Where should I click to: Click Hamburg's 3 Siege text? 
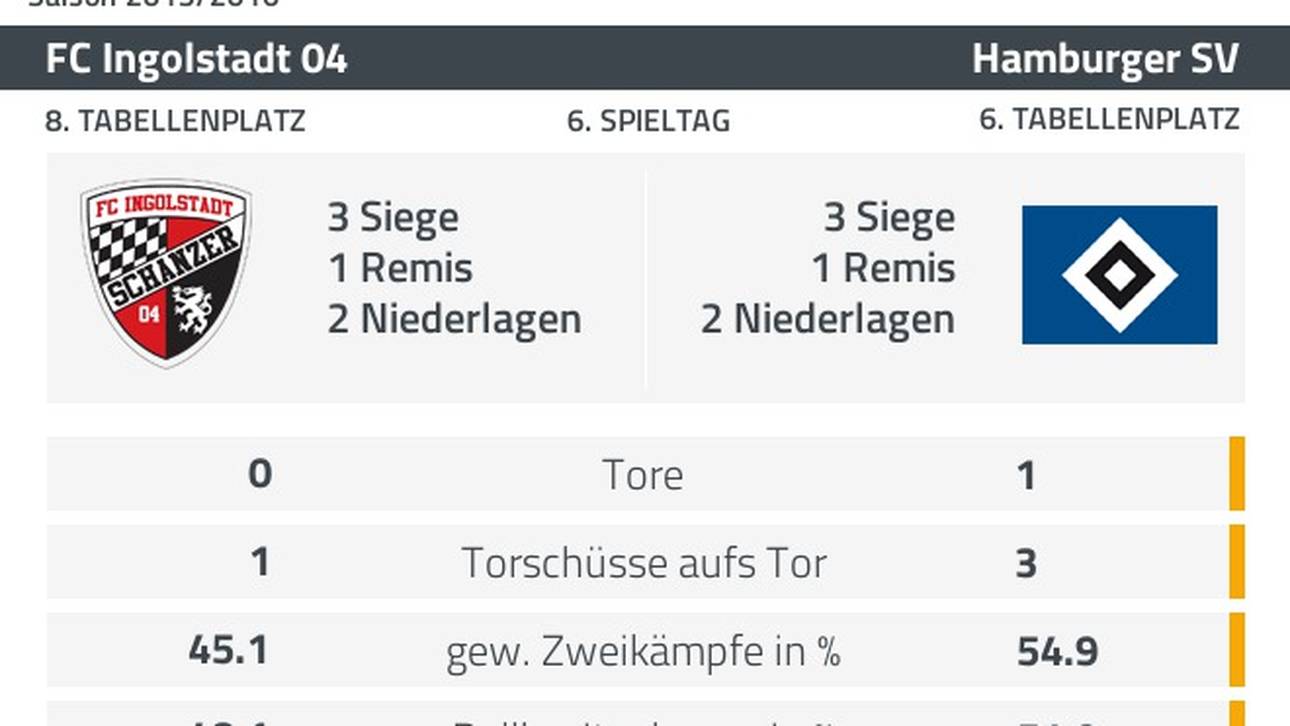click(889, 217)
